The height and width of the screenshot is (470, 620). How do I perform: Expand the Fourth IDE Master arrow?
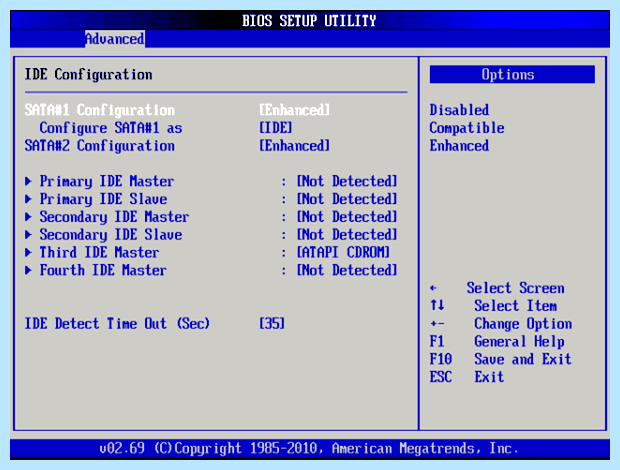[x=28, y=270]
